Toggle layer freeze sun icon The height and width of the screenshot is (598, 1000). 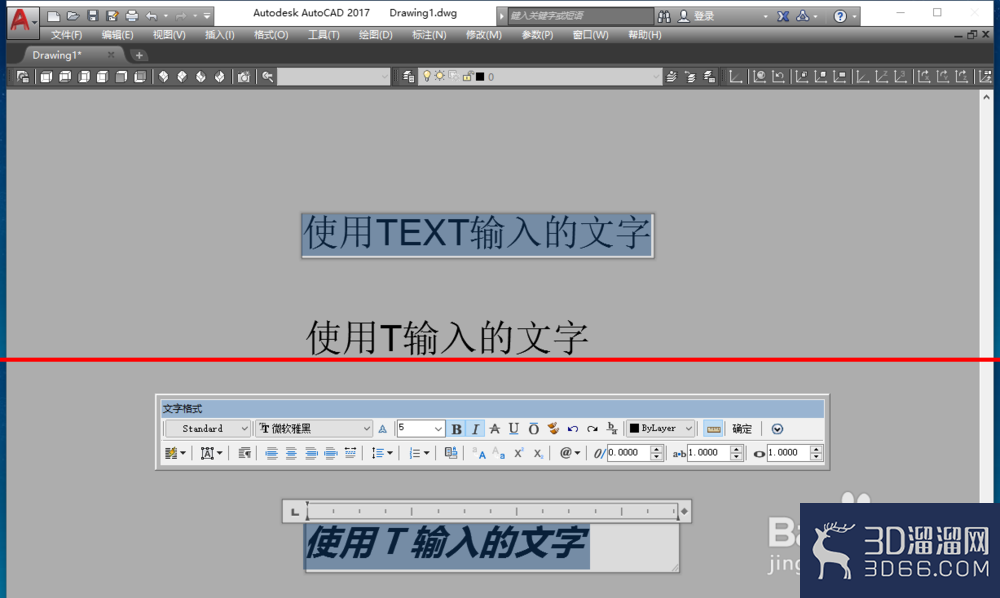(x=439, y=77)
